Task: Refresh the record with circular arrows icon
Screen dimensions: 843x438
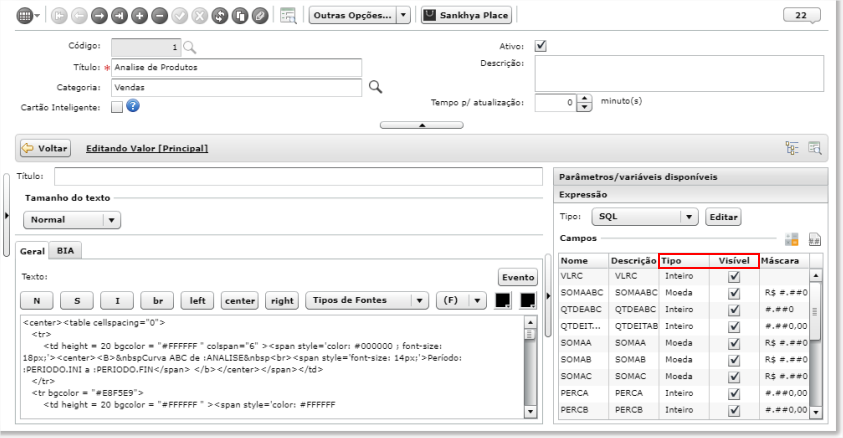Action: click(219, 16)
